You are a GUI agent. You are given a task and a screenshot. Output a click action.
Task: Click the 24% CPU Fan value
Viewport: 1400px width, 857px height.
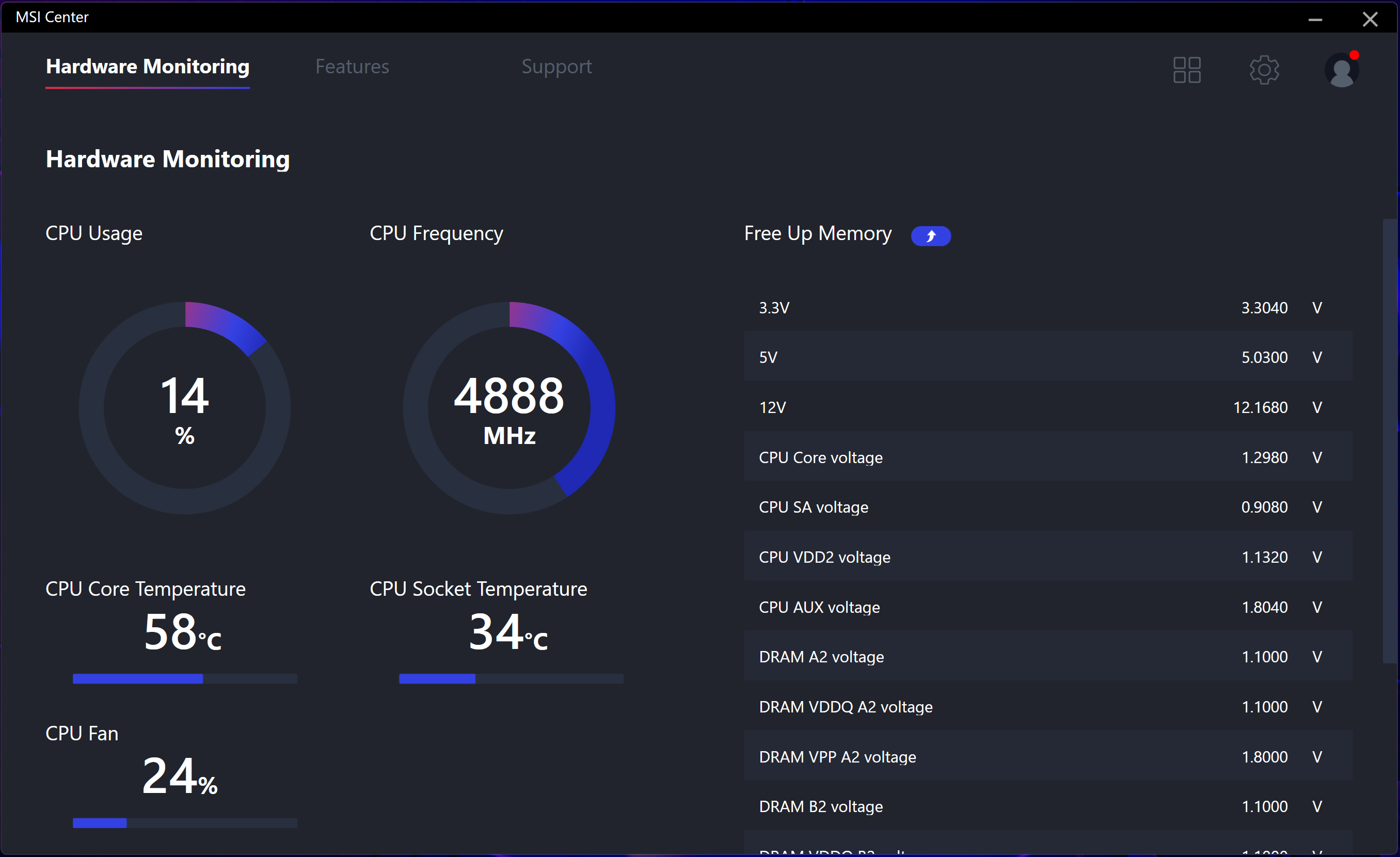180,776
